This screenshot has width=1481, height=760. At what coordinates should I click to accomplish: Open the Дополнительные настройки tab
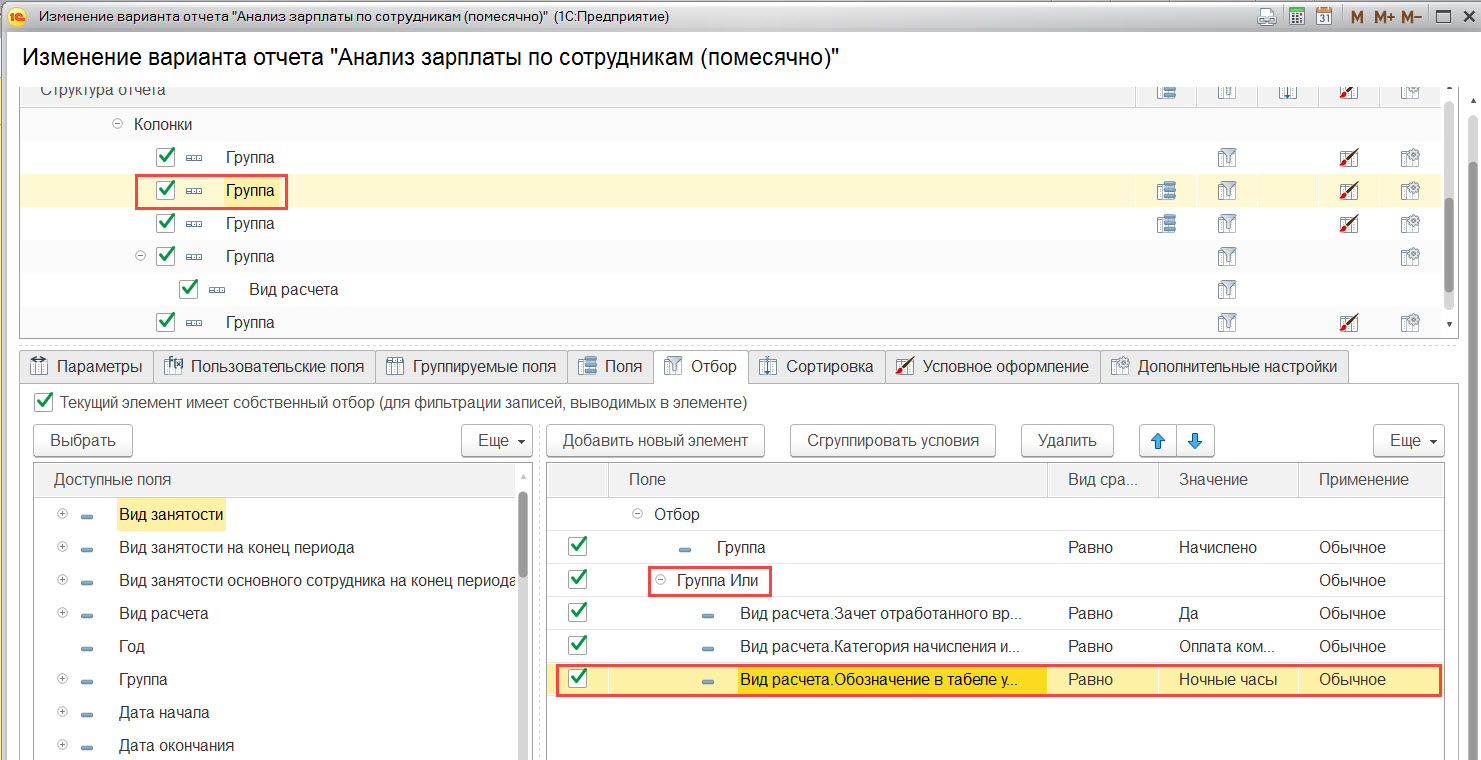point(1224,366)
